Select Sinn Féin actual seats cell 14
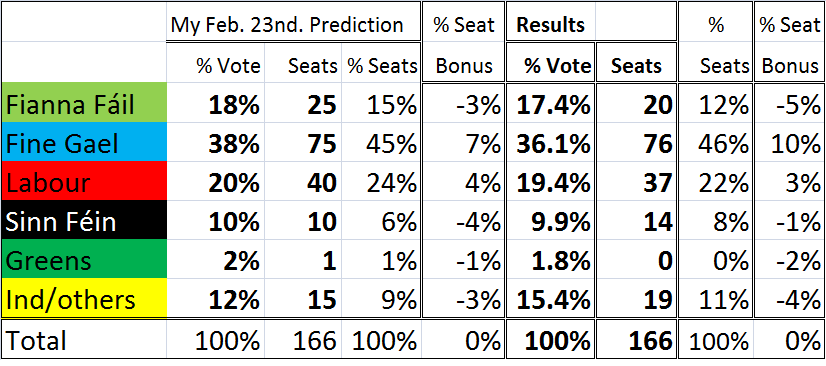Viewport: 826px width, 366px height. pos(636,219)
